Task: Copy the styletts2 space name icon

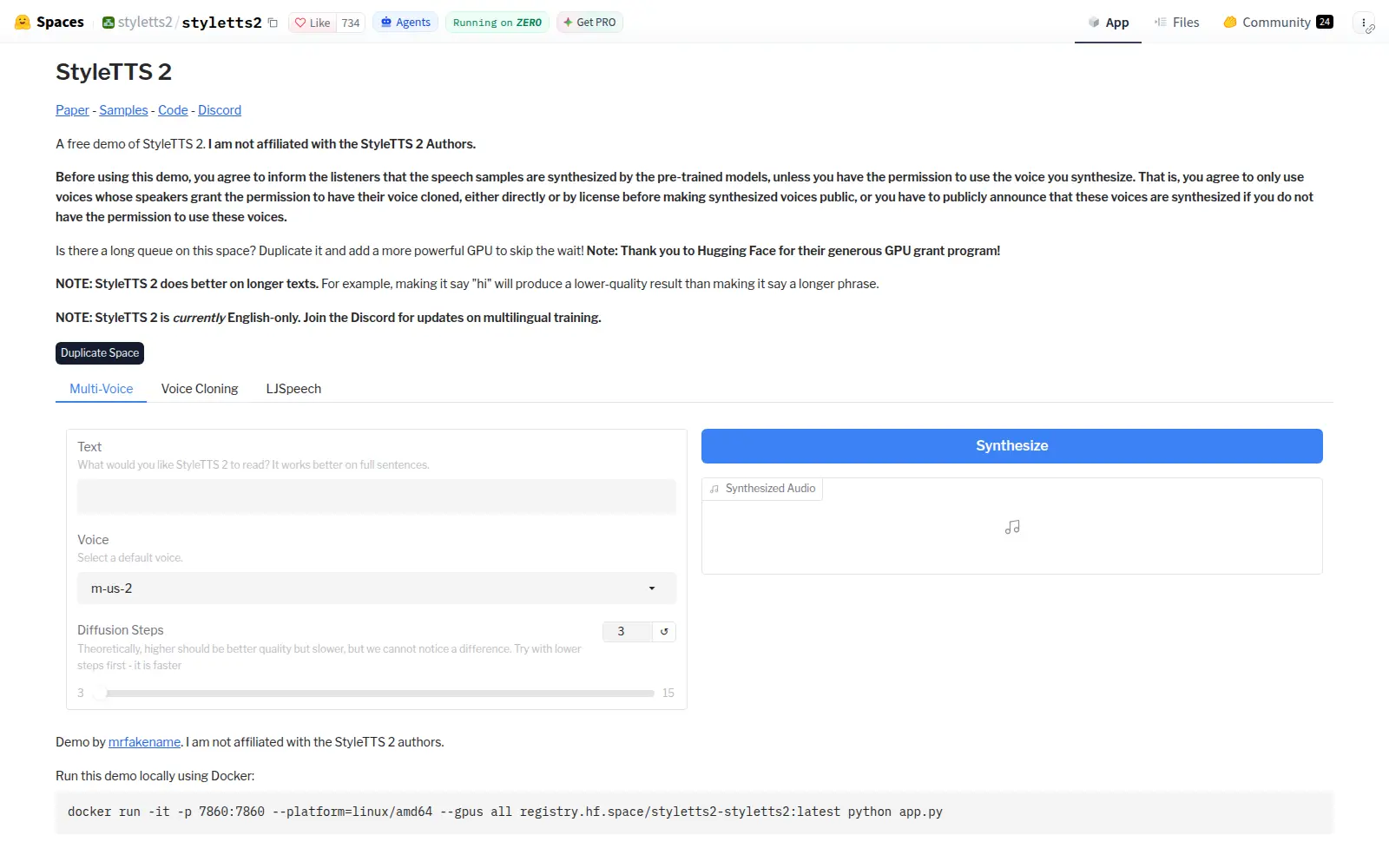Action: pos(273,23)
